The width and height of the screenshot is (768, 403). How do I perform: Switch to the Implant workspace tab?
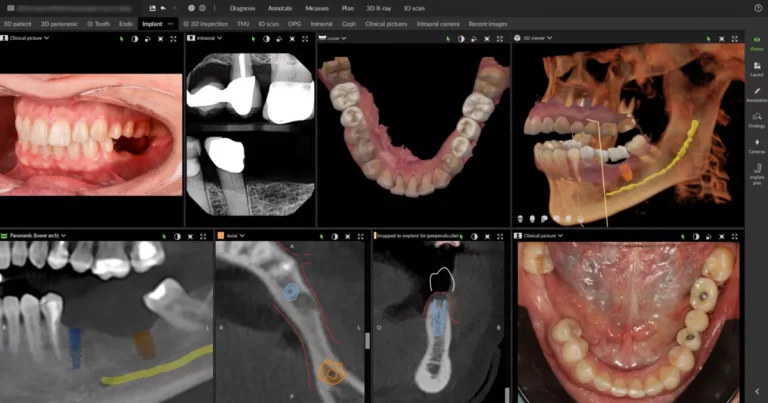pos(152,23)
